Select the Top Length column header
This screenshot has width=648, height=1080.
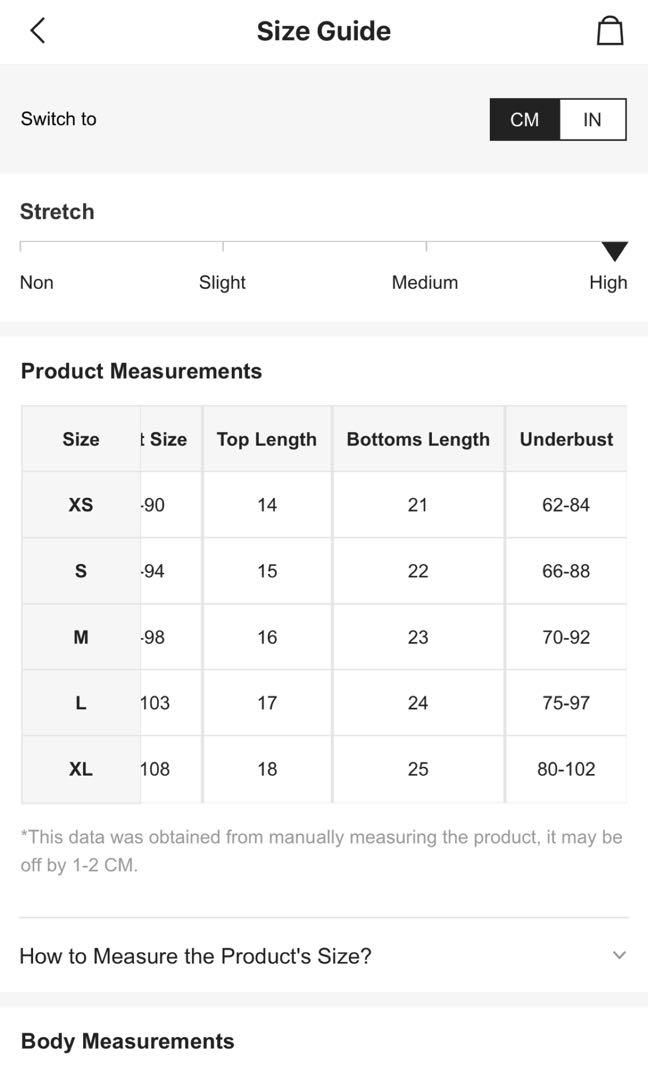267,439
